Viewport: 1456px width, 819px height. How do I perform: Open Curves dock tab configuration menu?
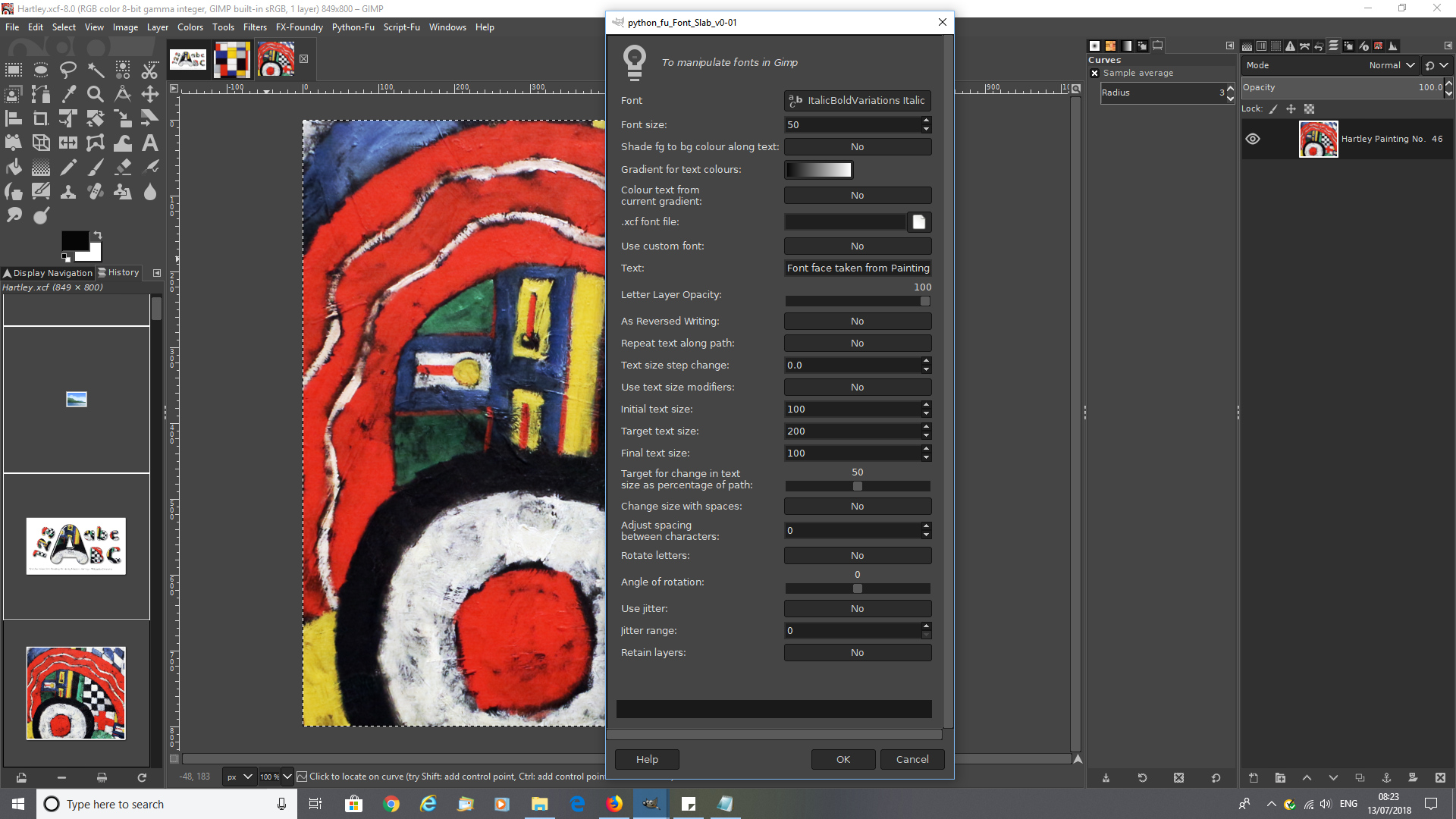pyautogui.click(x=1230, y=45)
